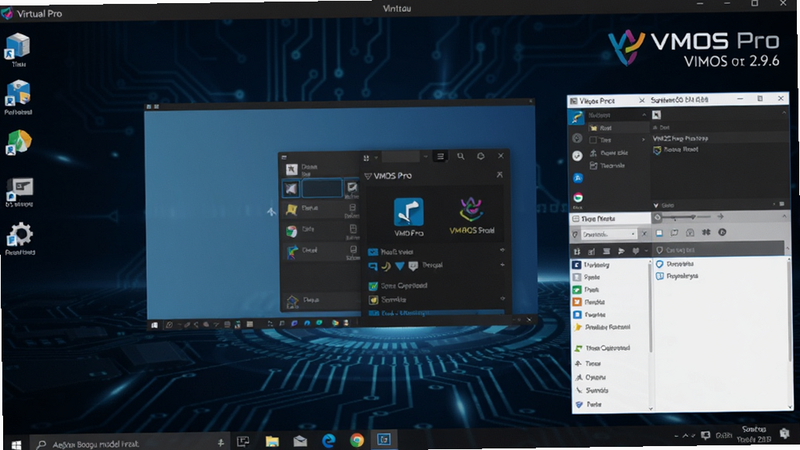Open the Windows Start menu
Screen dimensions: 800x450
[x=16, y=444]
